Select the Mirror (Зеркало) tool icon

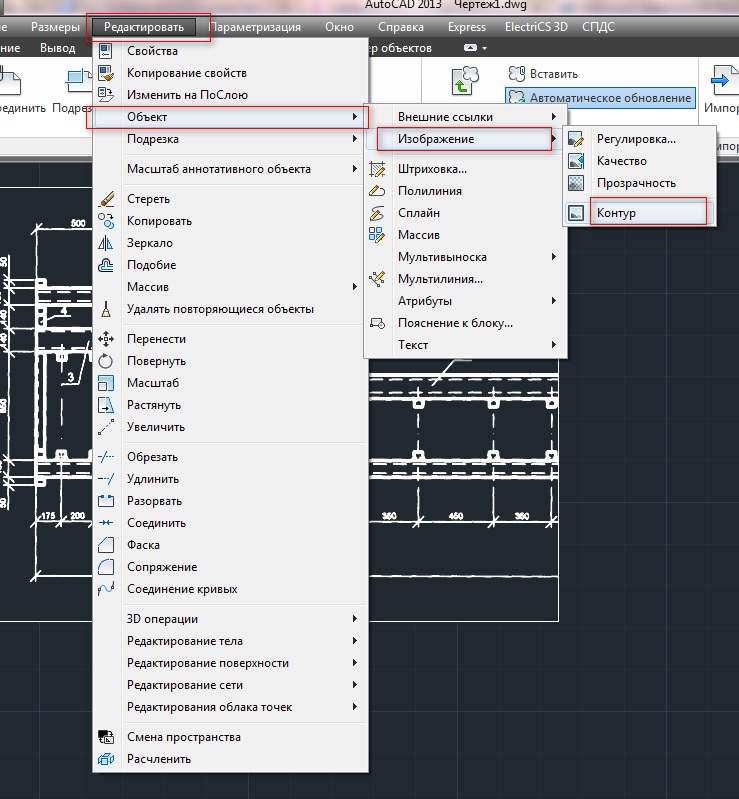(107, 243)
